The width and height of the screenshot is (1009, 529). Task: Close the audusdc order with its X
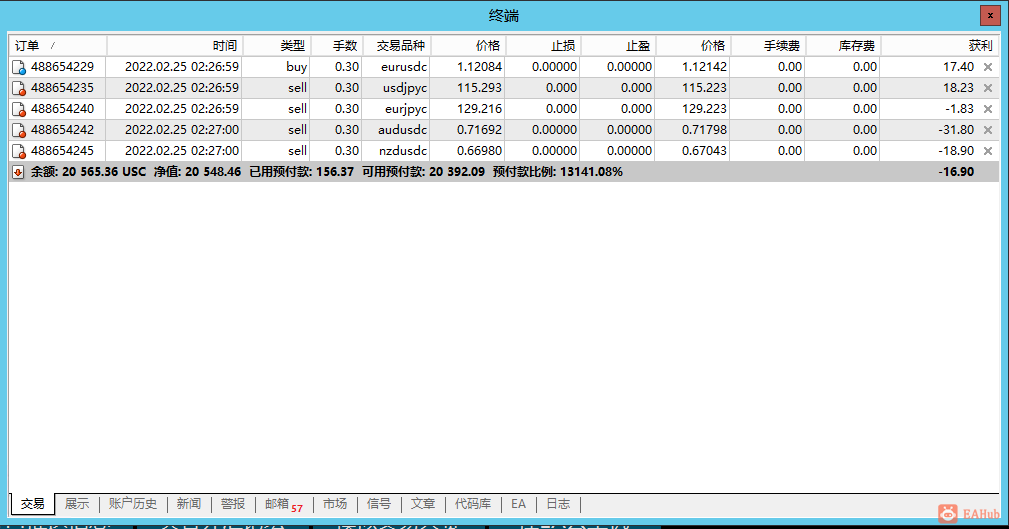coord(988,130)
